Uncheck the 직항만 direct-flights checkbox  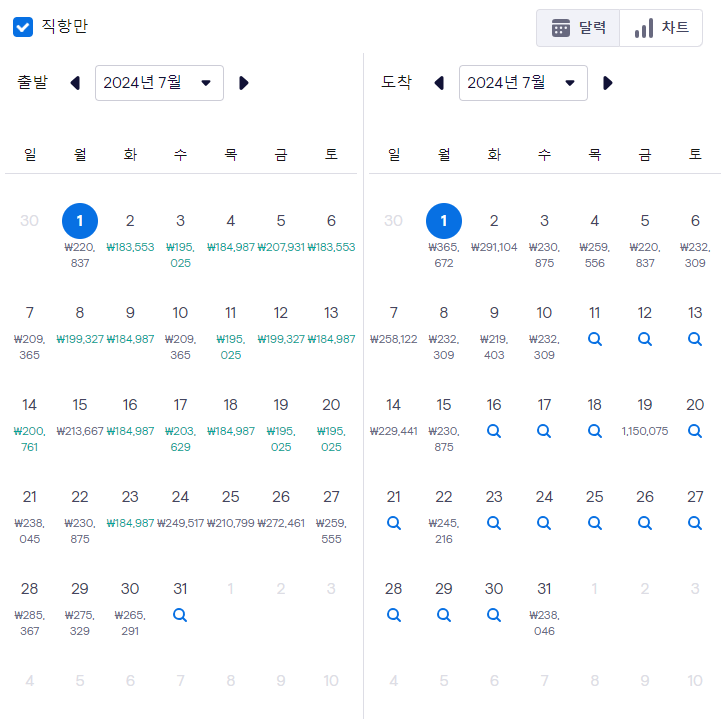[x=23, y=27]
